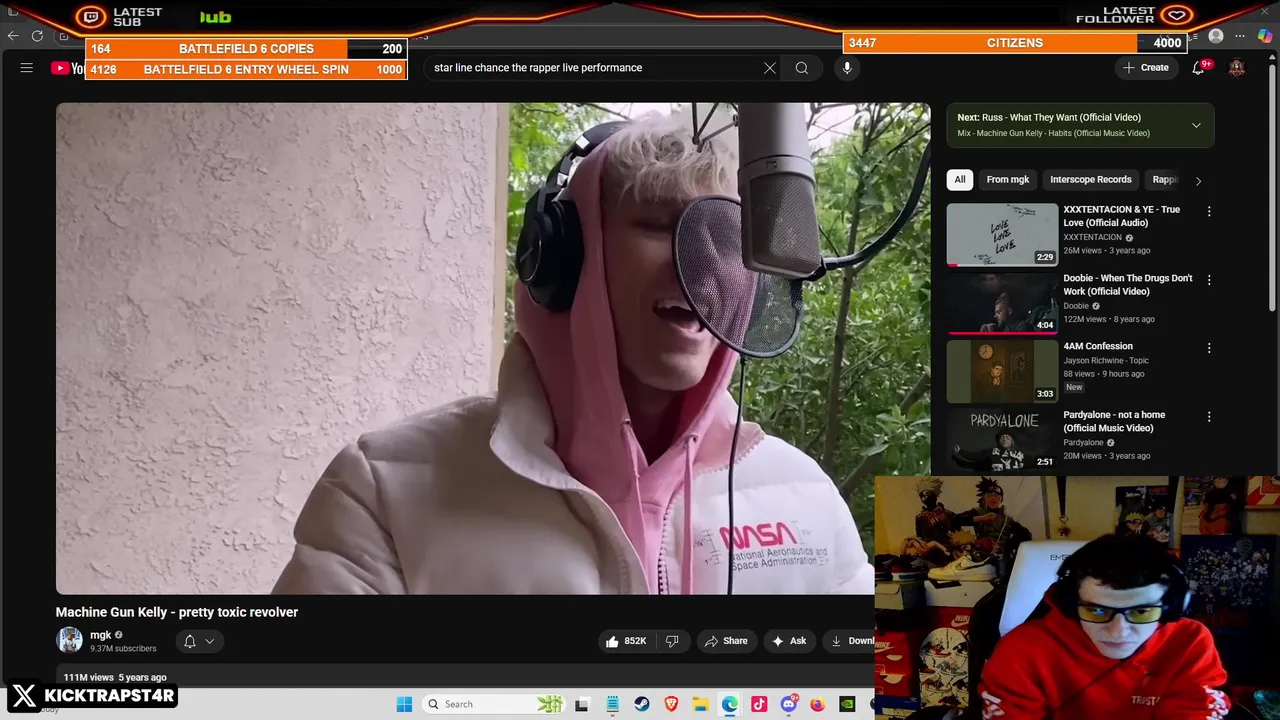The width and height of the screenshot is (1280, 720).
Task: Click the 4AM Confession thumbnail
Action: (x=1002, y=371)
